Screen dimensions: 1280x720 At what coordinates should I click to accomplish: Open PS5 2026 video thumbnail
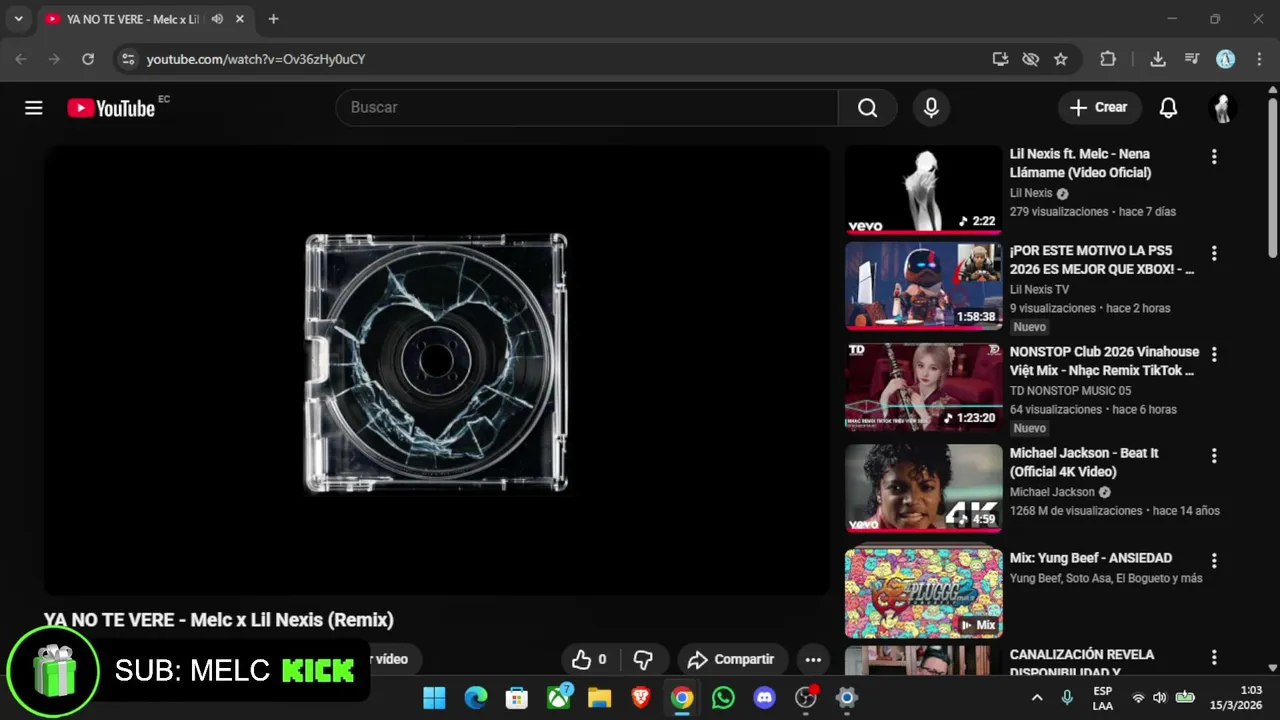923,286
